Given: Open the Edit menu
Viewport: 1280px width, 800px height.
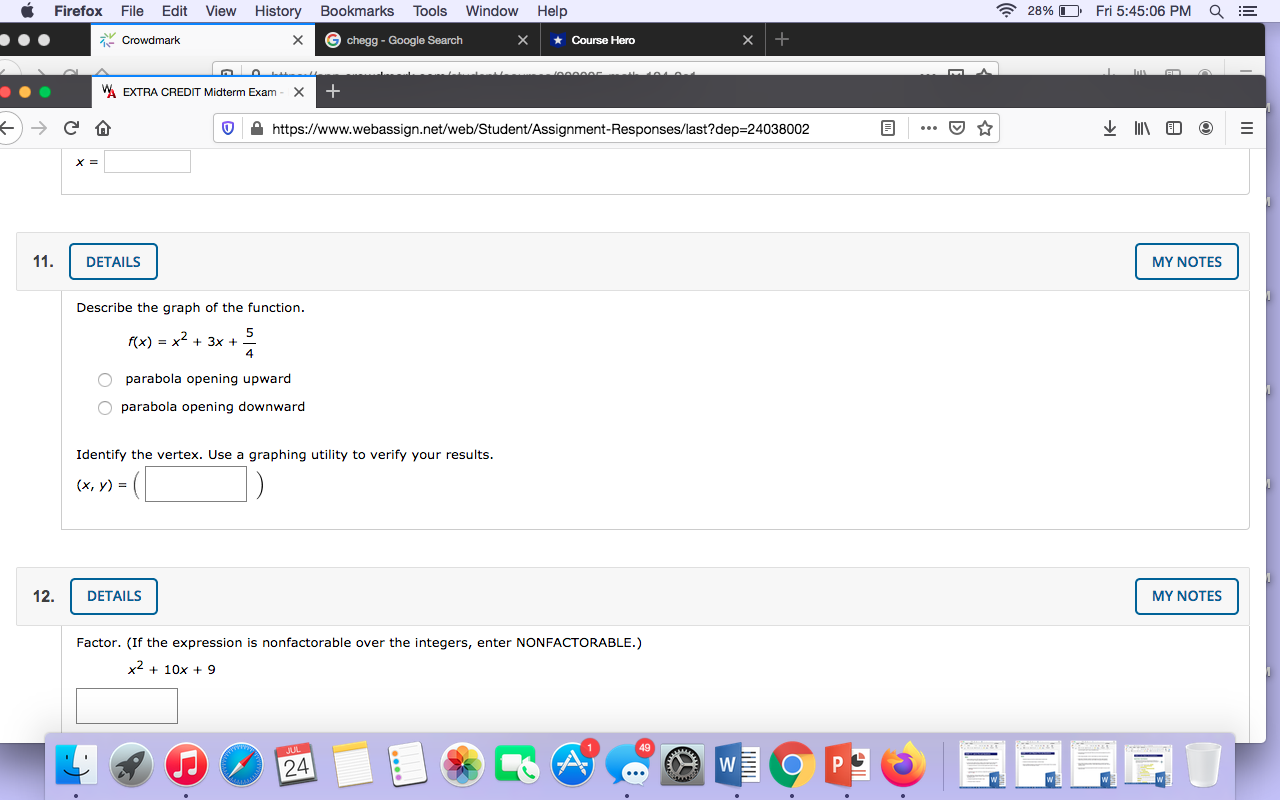Looking at the screenshot, I should tap(175, 11).
